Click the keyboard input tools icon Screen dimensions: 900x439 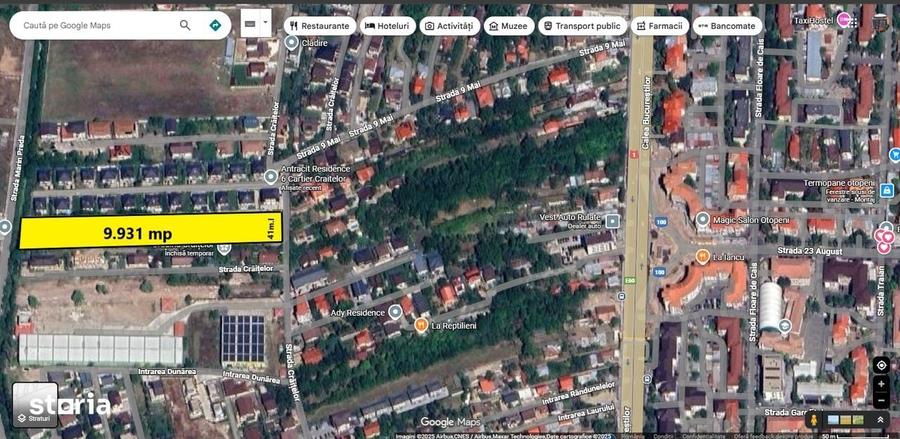(x=250, y=24)
